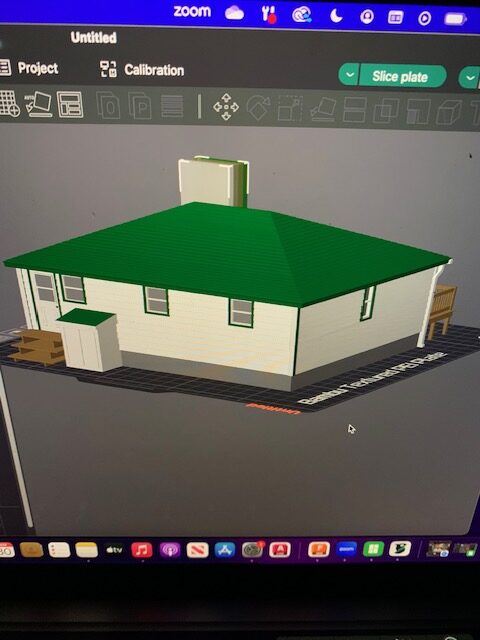Image resolution: width=480 pixels, height=640 pixels.
Task: Select the Mesh boolean tool
Action: pyautogui.click(x=385, y=110)
